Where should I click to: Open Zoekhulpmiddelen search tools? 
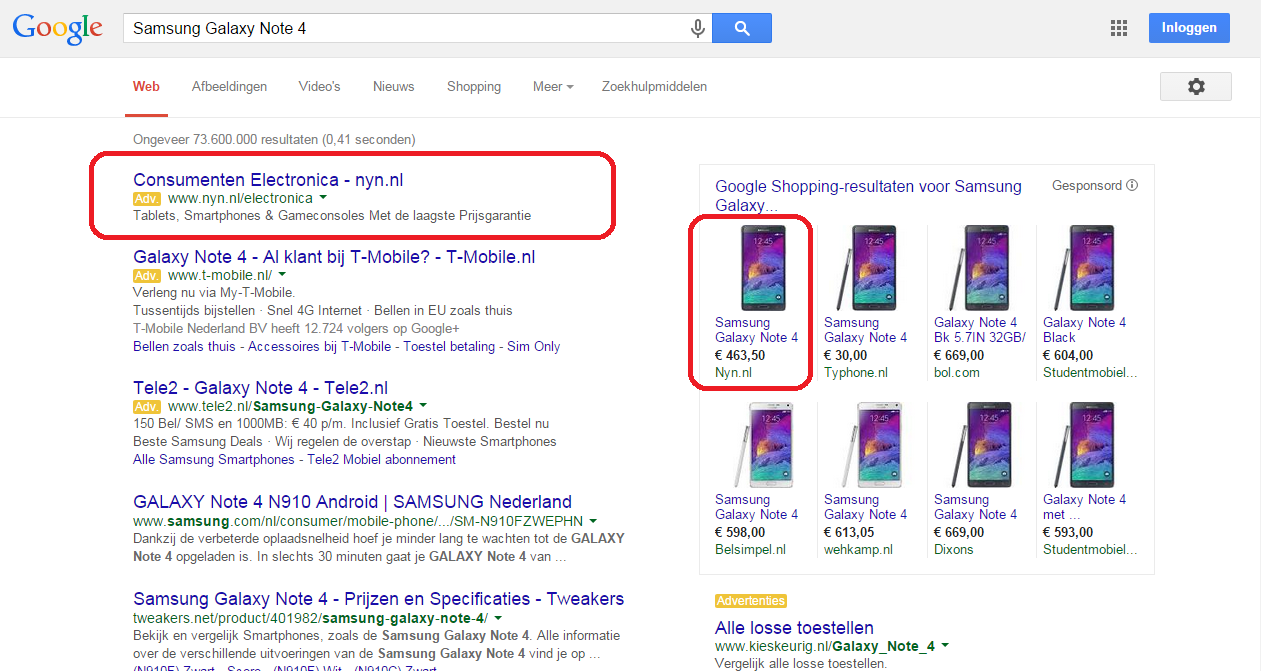click(x=654, y=87)
